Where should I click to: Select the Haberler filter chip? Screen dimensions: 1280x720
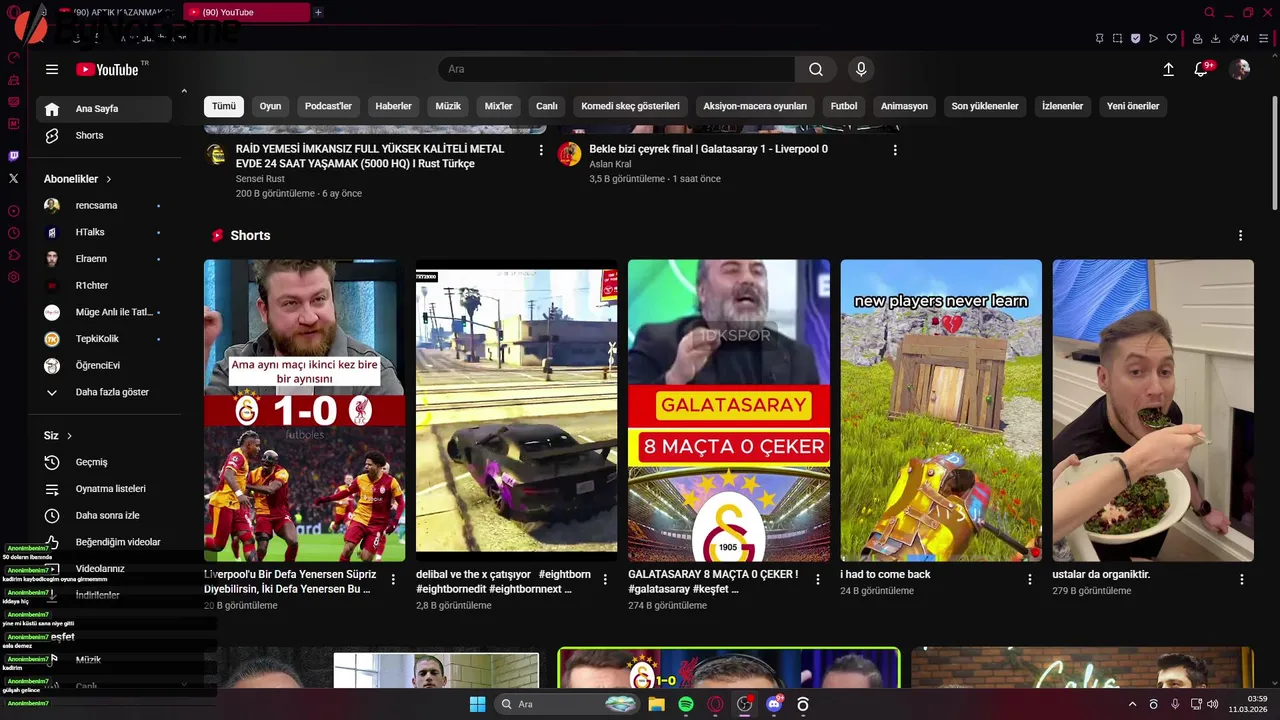coord(393,106)
